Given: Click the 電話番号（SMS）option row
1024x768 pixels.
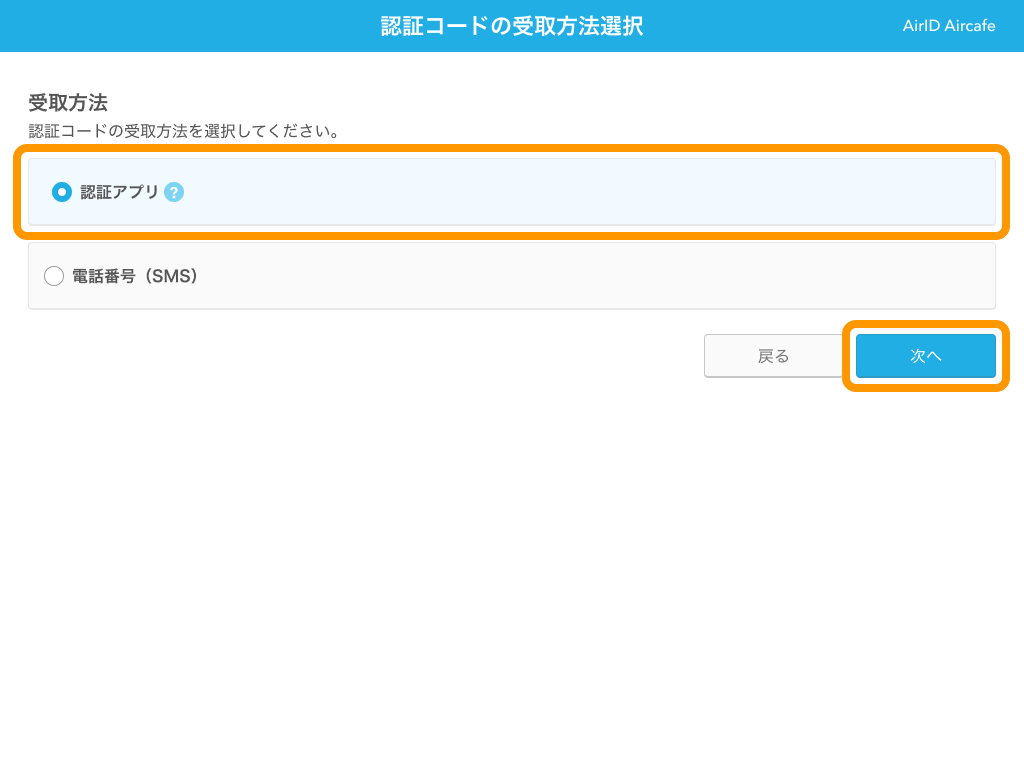Looking at the screenshot, I should coord(512,276).
